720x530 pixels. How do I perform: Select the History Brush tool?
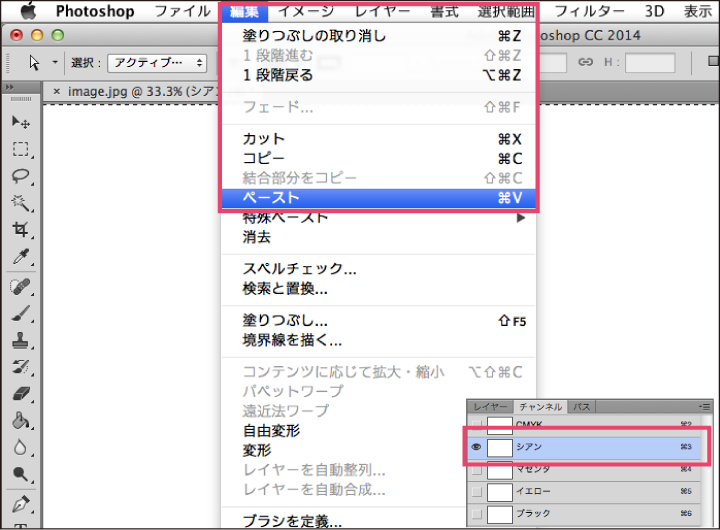click(x=21, y=367)
